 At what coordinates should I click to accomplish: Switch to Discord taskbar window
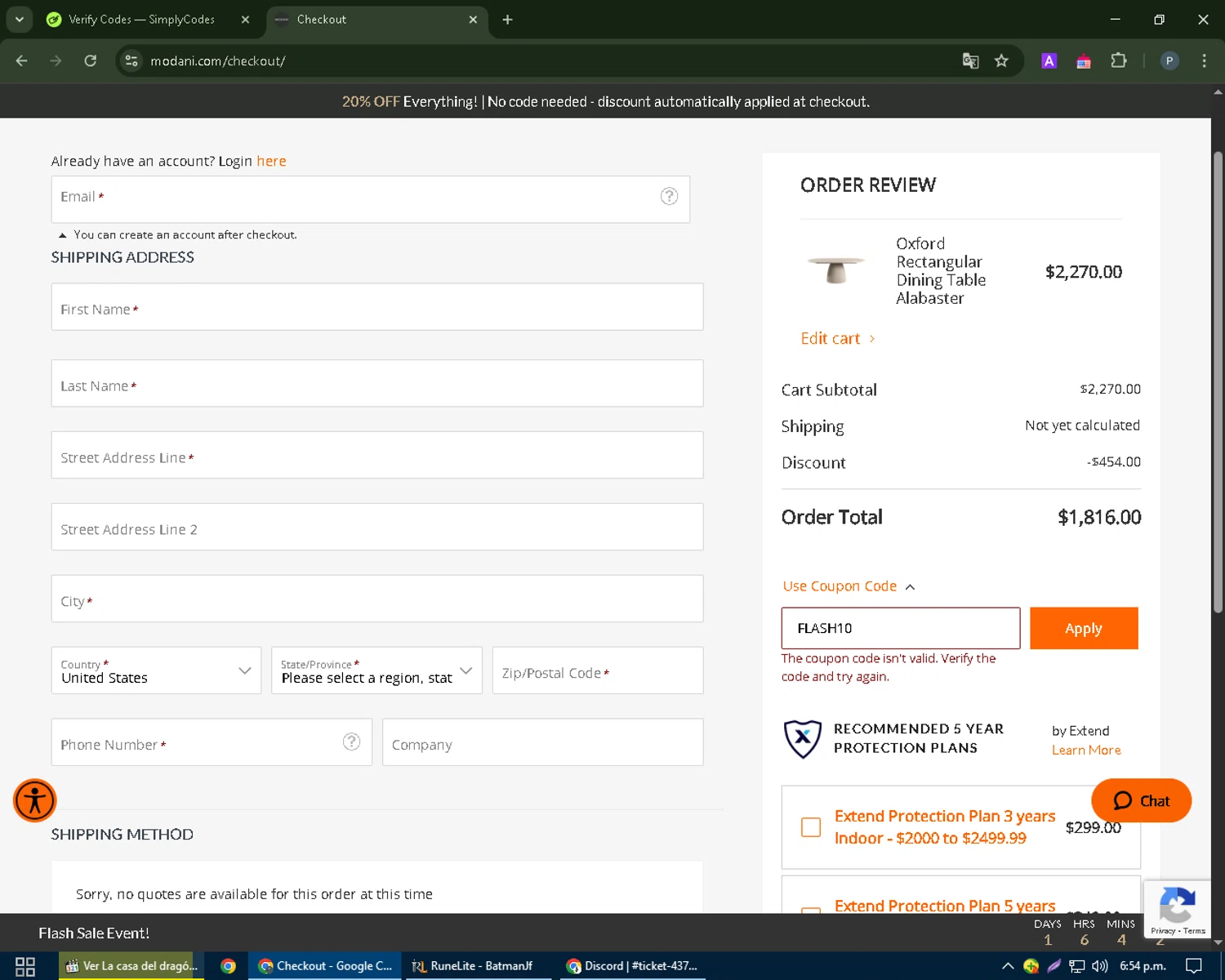tap(632, 966)
